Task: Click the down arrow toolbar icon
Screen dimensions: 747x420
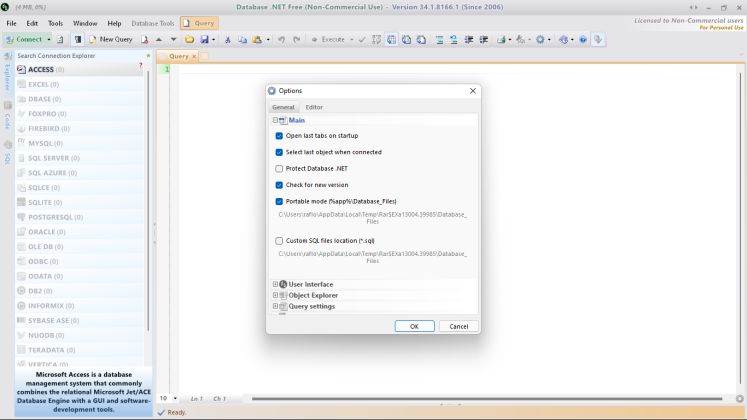Action: (x=173, y=40)
